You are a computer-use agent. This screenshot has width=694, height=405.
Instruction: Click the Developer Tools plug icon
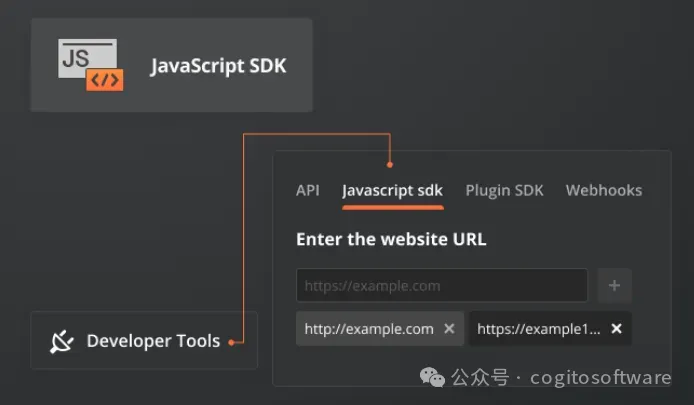pyautogui.click(x=62, y=341)
